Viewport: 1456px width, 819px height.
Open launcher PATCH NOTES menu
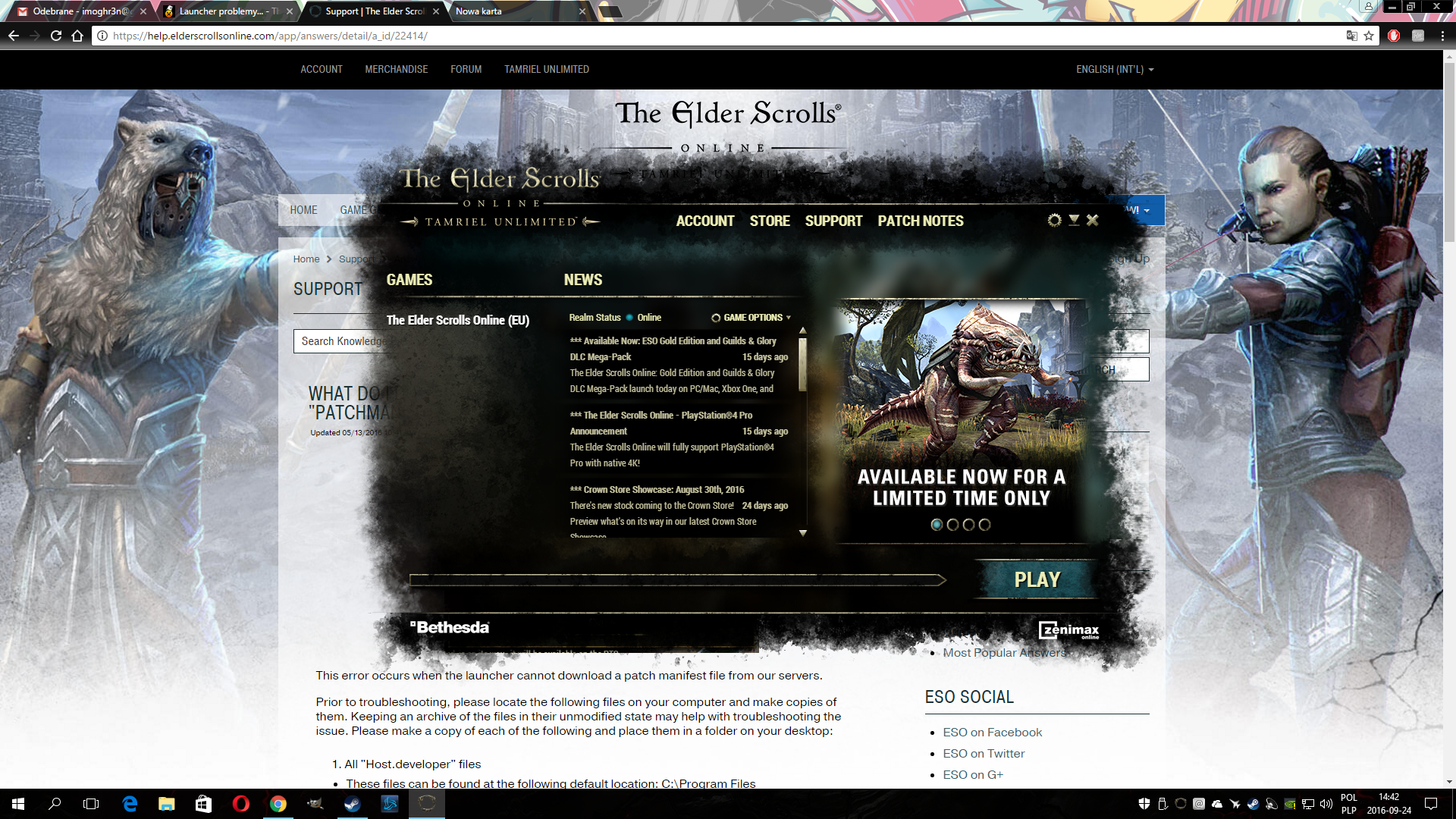coord(921,221)
